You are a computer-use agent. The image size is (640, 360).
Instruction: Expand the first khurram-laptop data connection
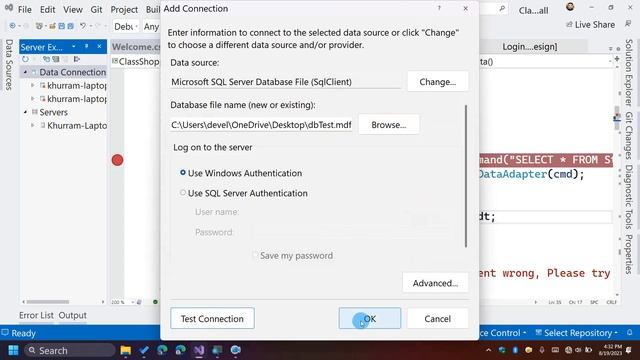(33, 85)
